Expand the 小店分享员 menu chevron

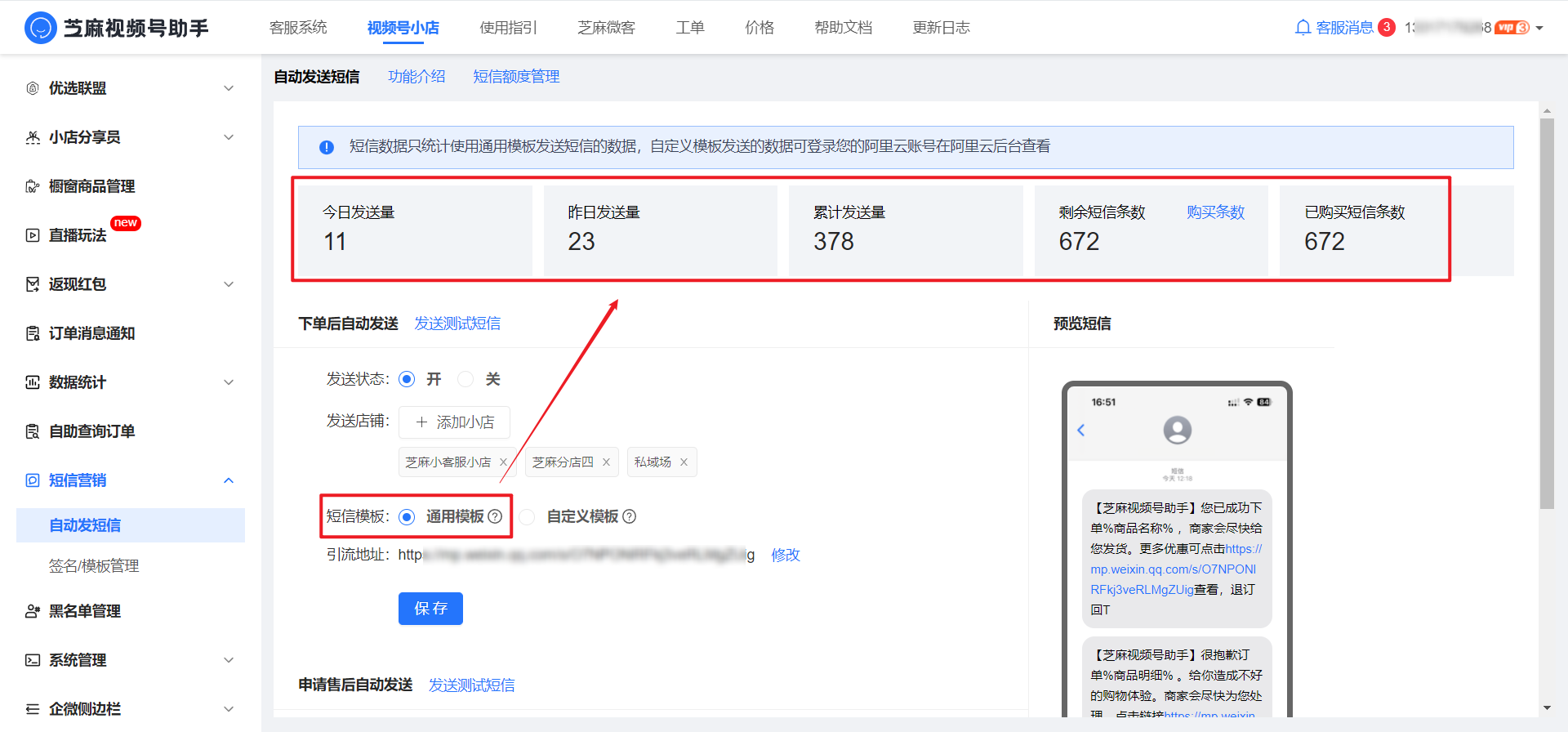point(229,137)
